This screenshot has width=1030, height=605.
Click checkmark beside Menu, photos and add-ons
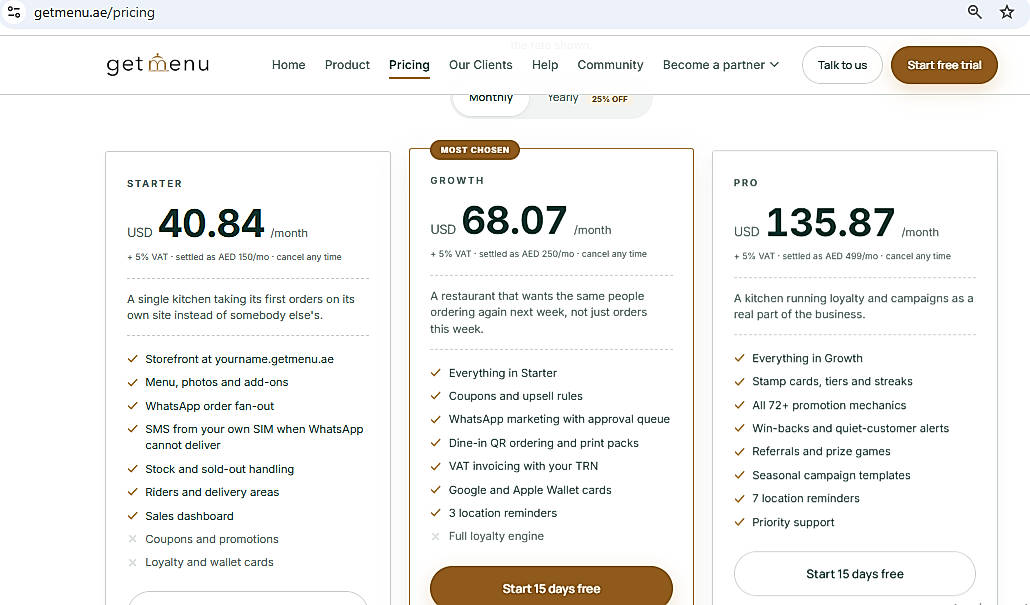132,382
